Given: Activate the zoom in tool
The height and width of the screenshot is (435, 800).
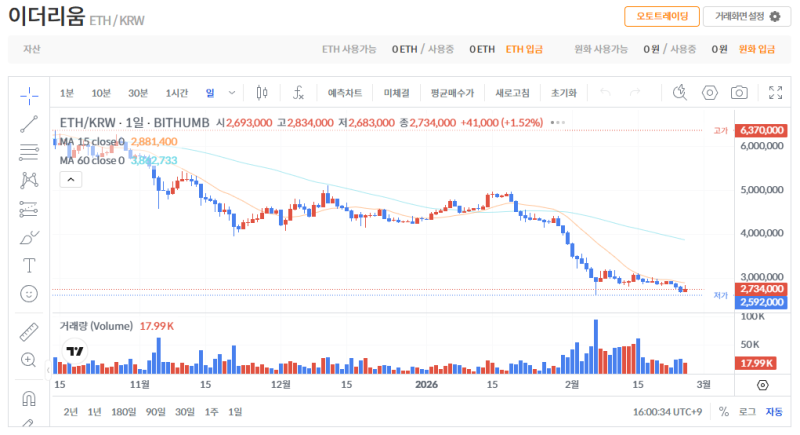Looking at the screenshot, I should 29,360.
